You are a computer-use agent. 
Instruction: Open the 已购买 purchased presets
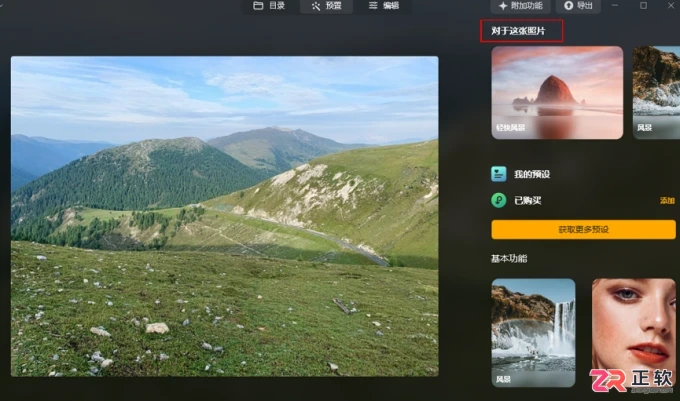pos(528,201)
